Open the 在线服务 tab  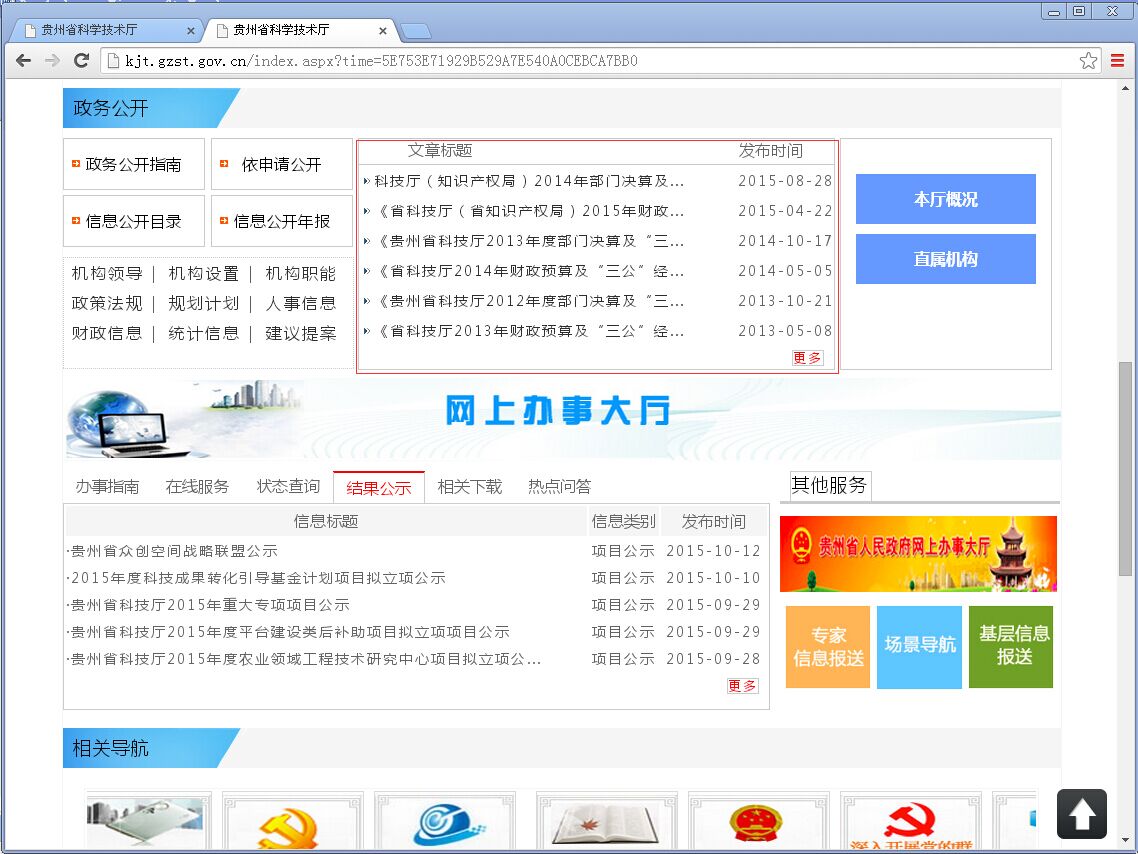(197, 487)
